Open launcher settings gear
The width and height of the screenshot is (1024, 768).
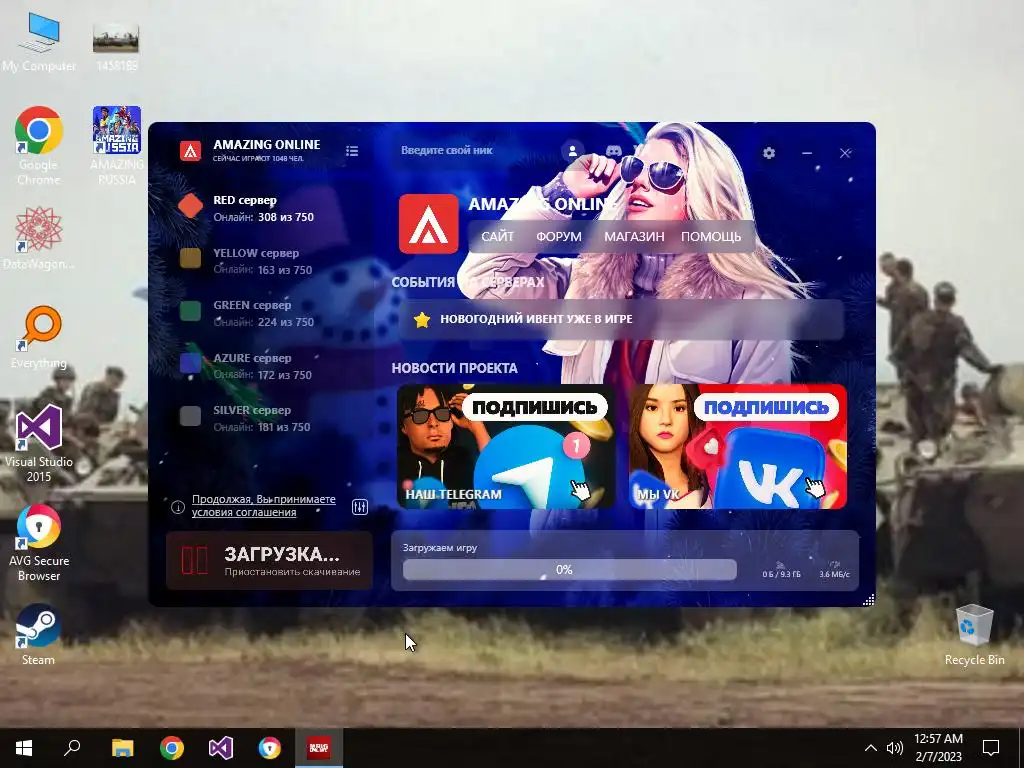[769, 153]
